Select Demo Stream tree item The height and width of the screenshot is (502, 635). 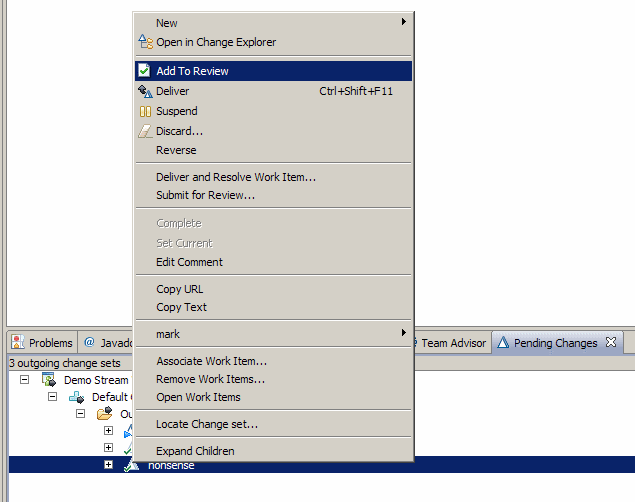click(96, 380)
